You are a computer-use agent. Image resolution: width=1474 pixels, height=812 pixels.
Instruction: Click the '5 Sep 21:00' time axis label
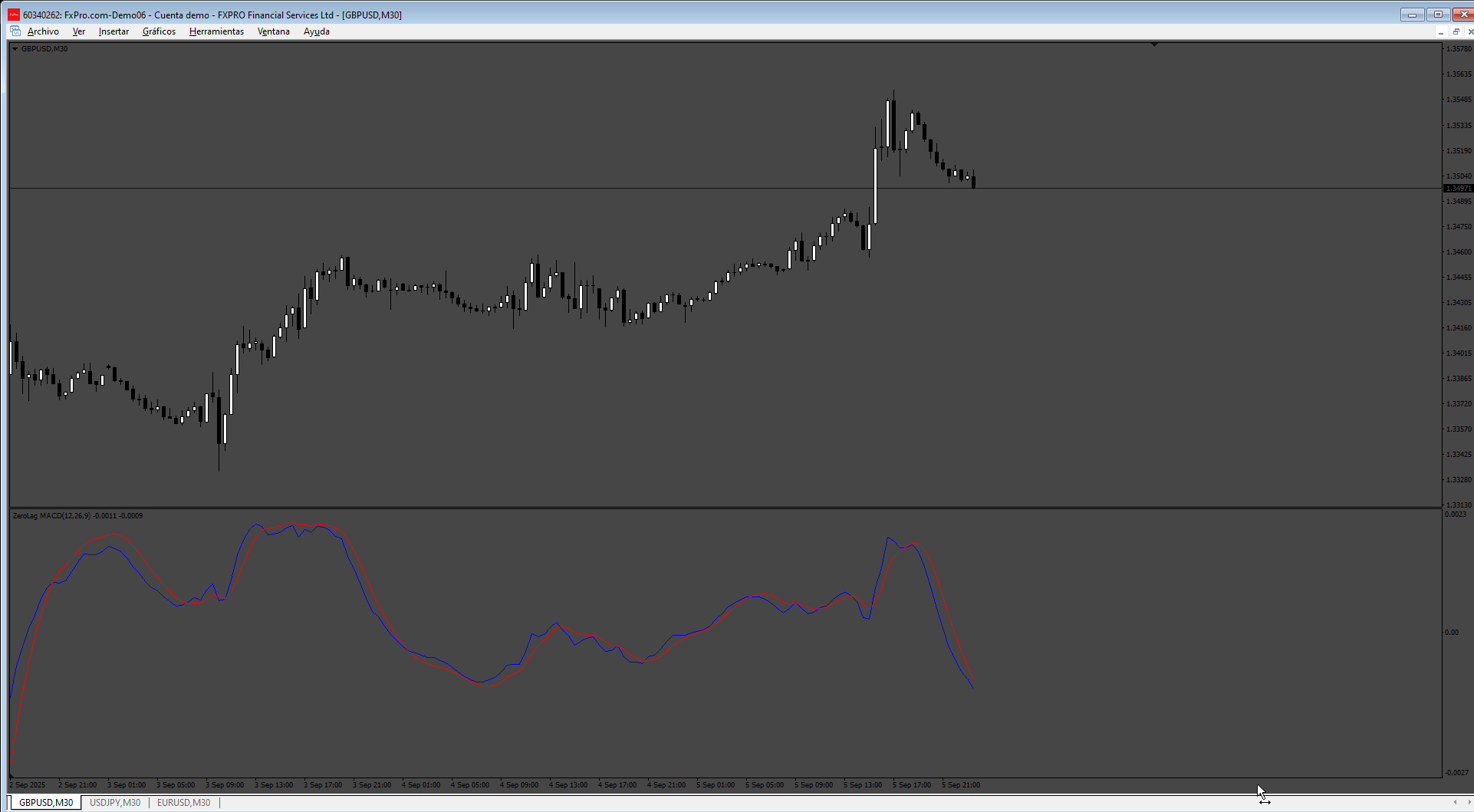click(961, 785)
